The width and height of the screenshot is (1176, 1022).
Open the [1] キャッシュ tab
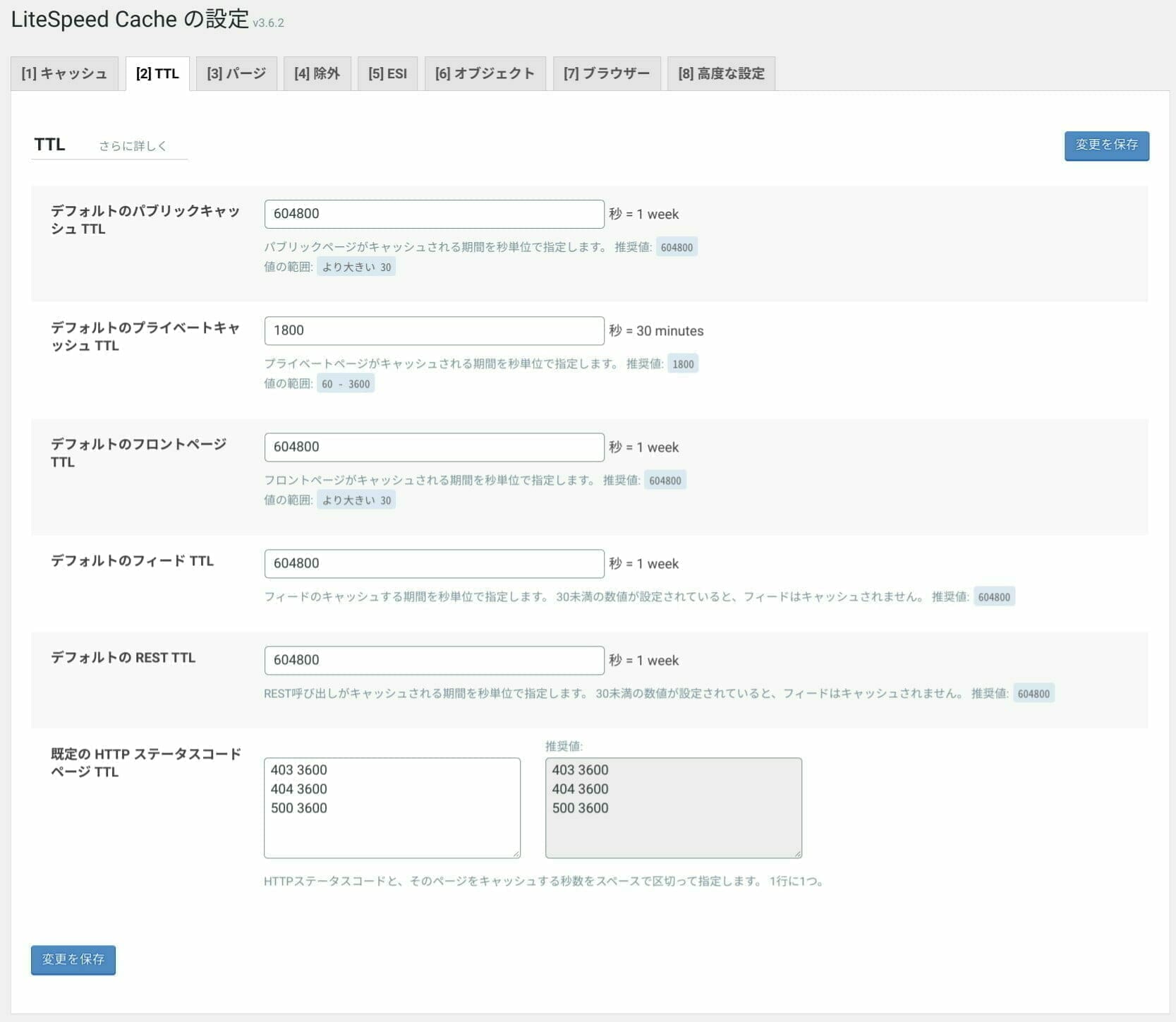(64, 73)
